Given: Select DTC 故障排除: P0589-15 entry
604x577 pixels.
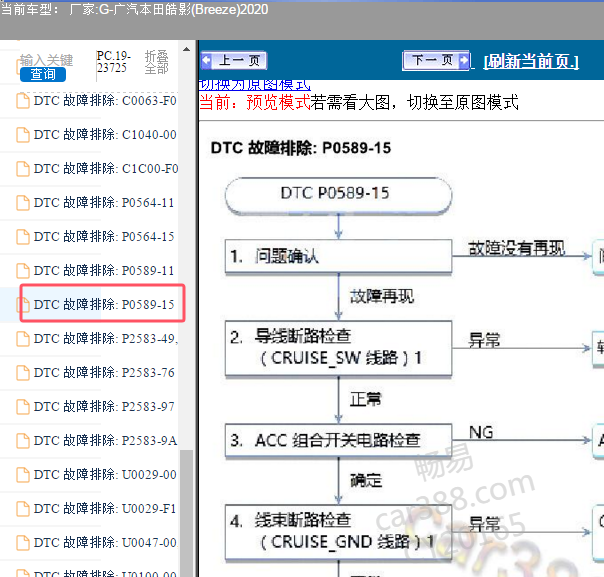Looking at the screenshot, I should [x=104, y=305].
